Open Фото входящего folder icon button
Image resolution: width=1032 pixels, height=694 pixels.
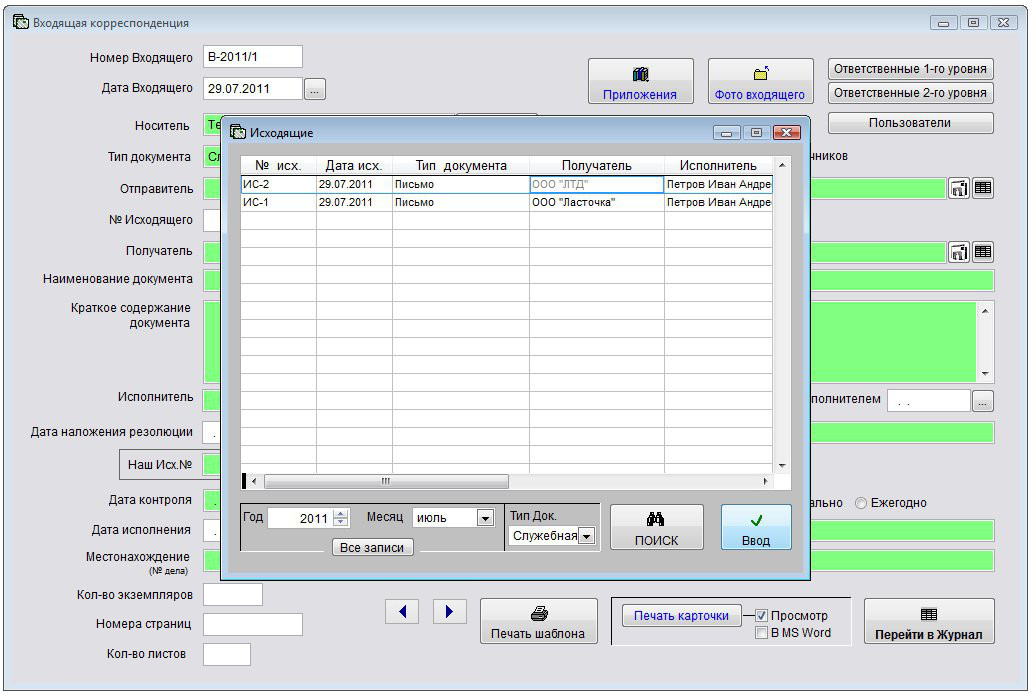pos(759,82)
